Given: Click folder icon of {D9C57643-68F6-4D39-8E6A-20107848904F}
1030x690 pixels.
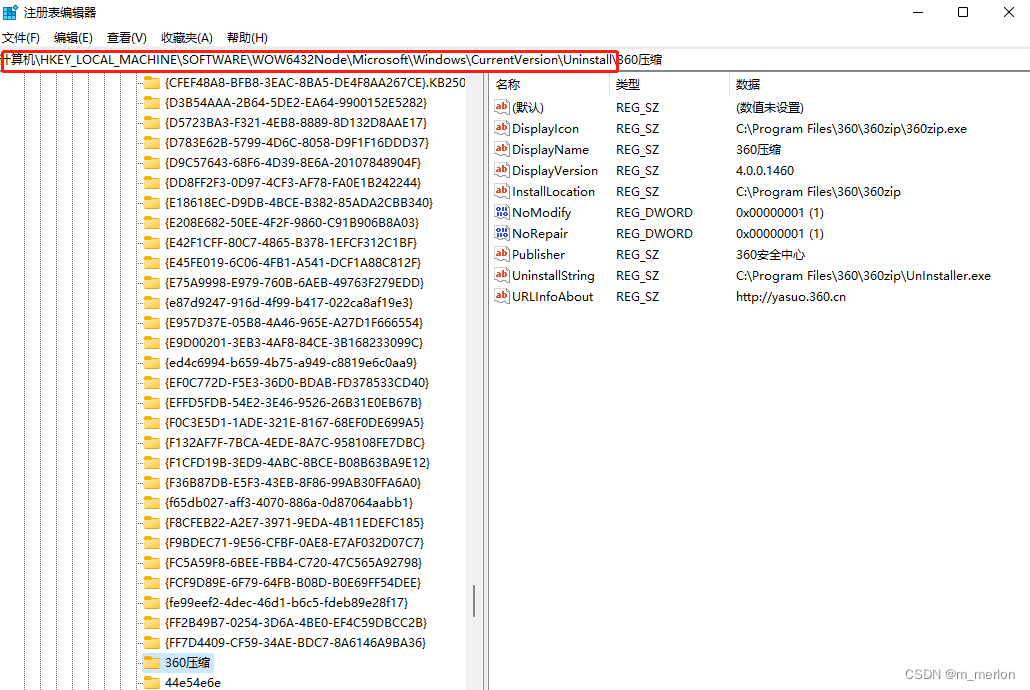Looking at the screenshot, I should 152,162.
